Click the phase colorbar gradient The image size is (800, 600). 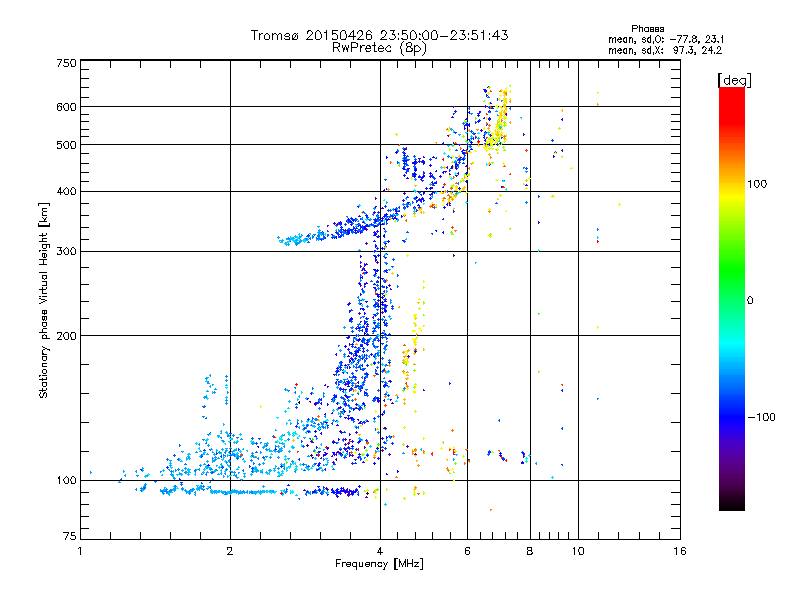click(732, 299)
